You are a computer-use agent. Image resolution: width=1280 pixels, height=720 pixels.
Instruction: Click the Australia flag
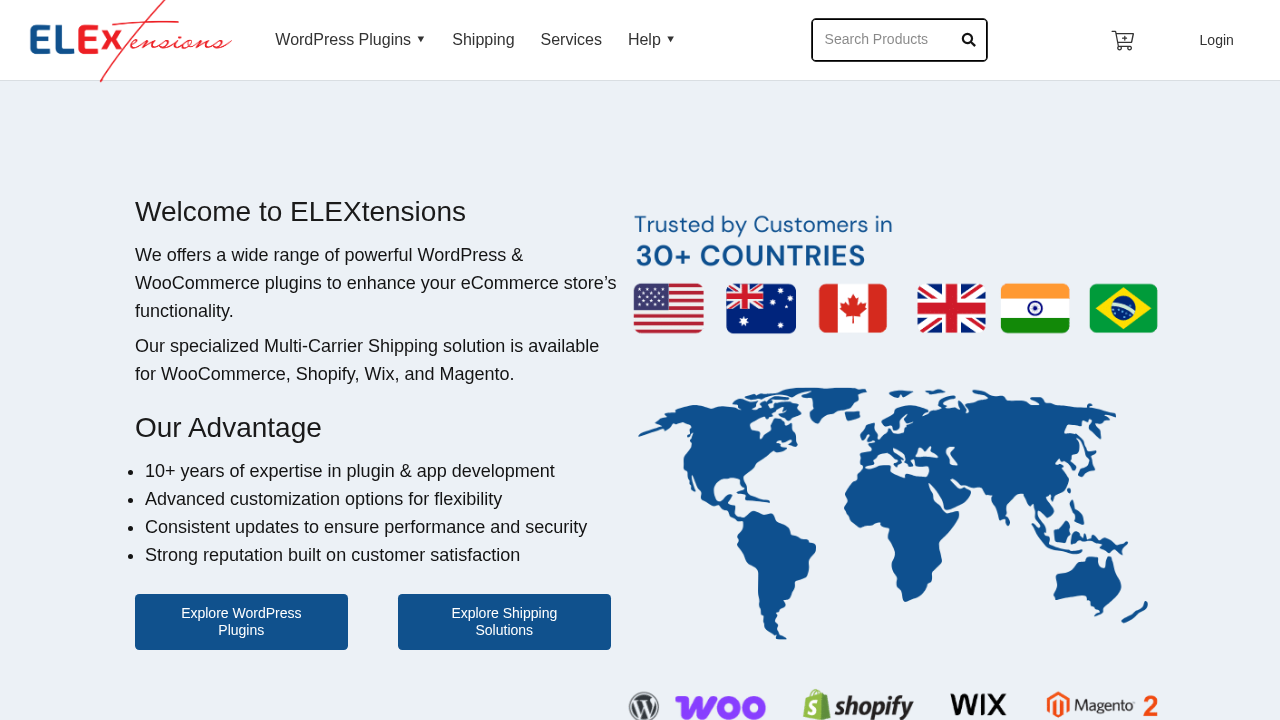point(761,308)
